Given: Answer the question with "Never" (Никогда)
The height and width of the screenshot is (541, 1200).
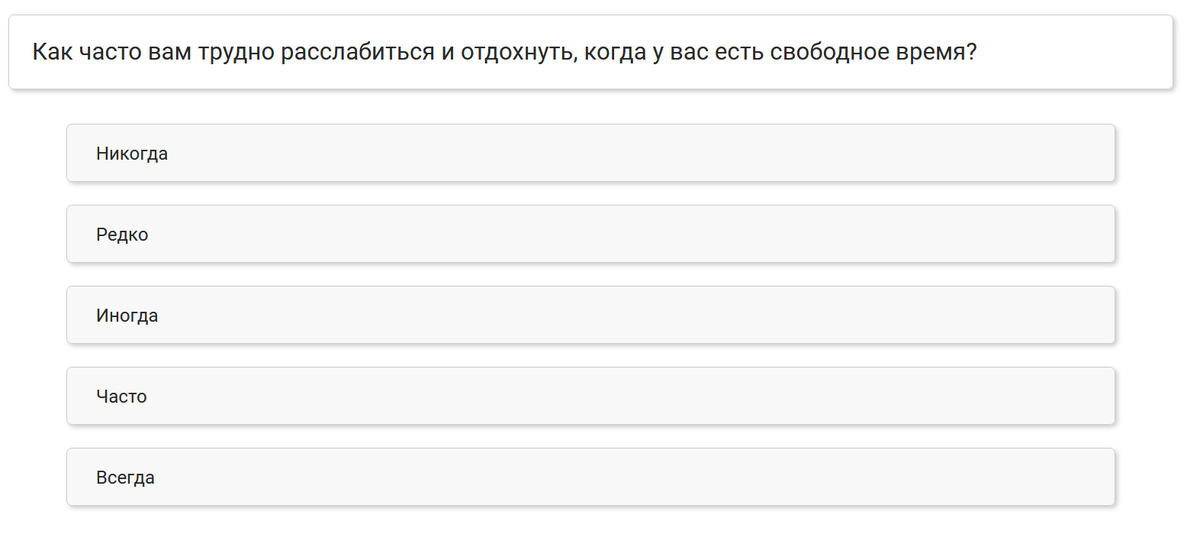Looking at the screenshot, I should (590, 153).
